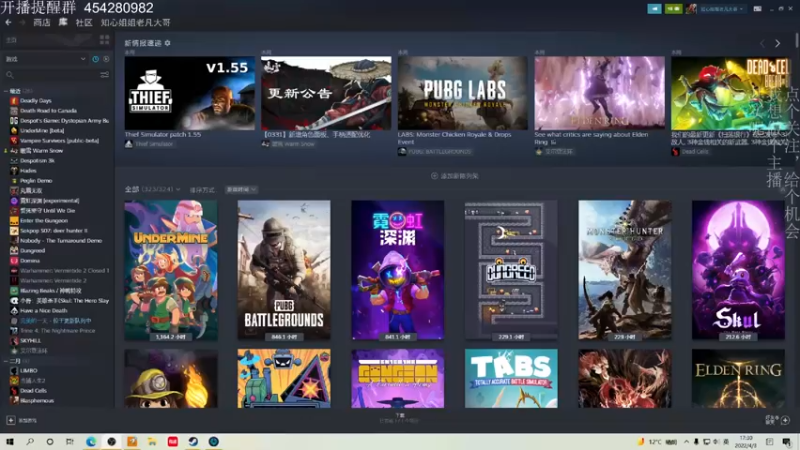Open the profile tab 知心姐姐老凡大哥
800x450 pixels.
(135, 22)
